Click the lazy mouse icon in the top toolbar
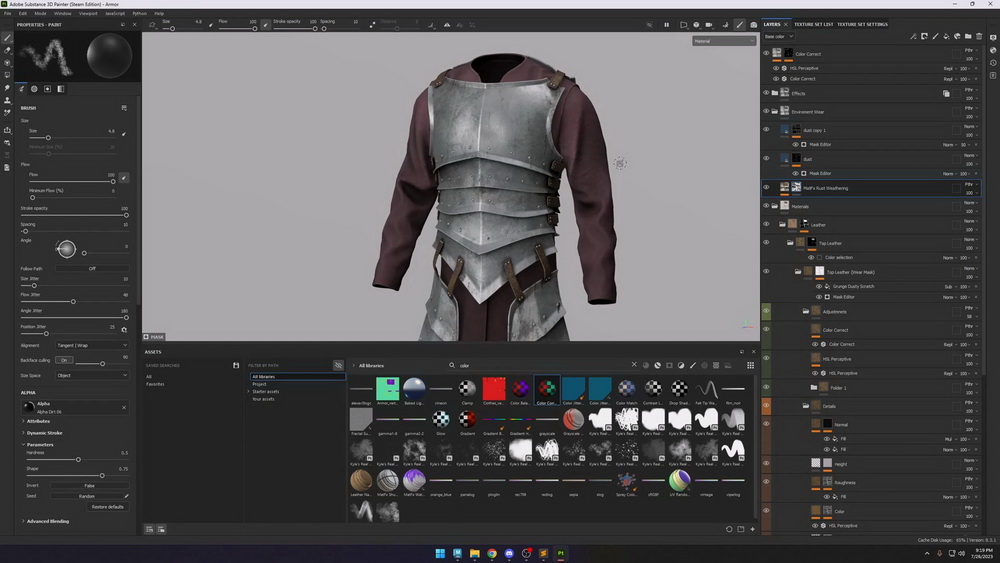The width and height of the screenshot is (1000, 563). (x=372, y=25)
